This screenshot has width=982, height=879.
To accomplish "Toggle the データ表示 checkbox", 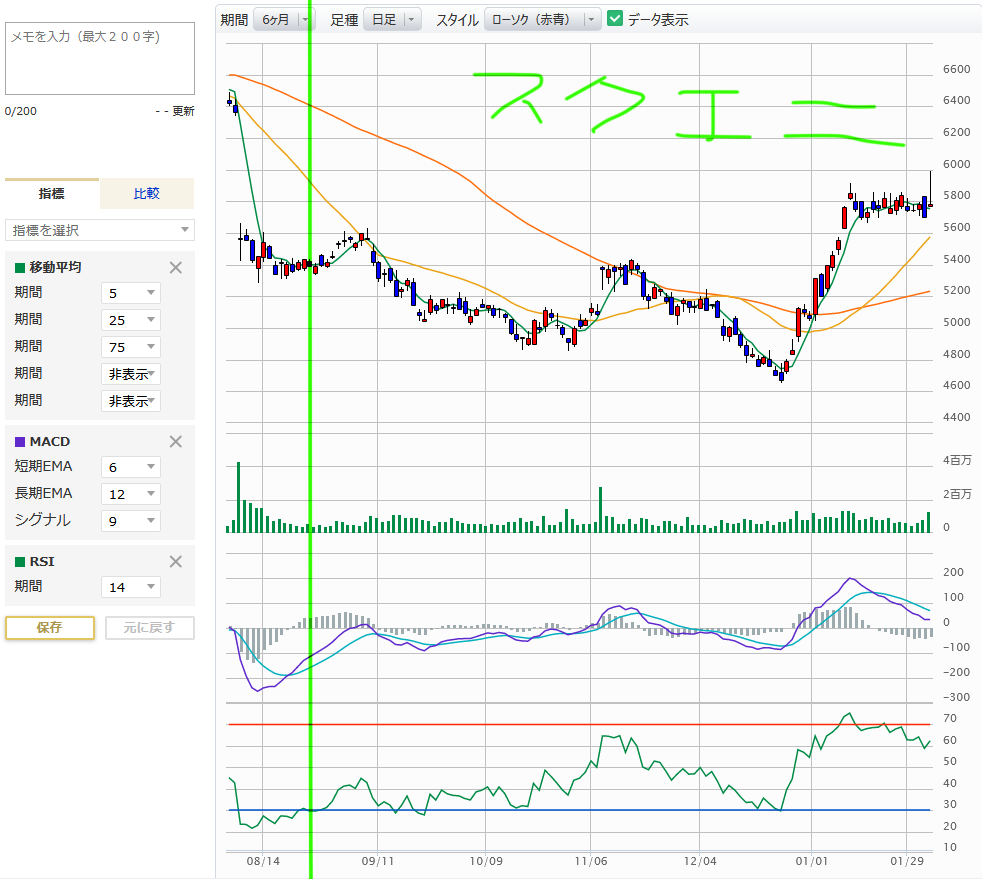I will tap(615, 18).
